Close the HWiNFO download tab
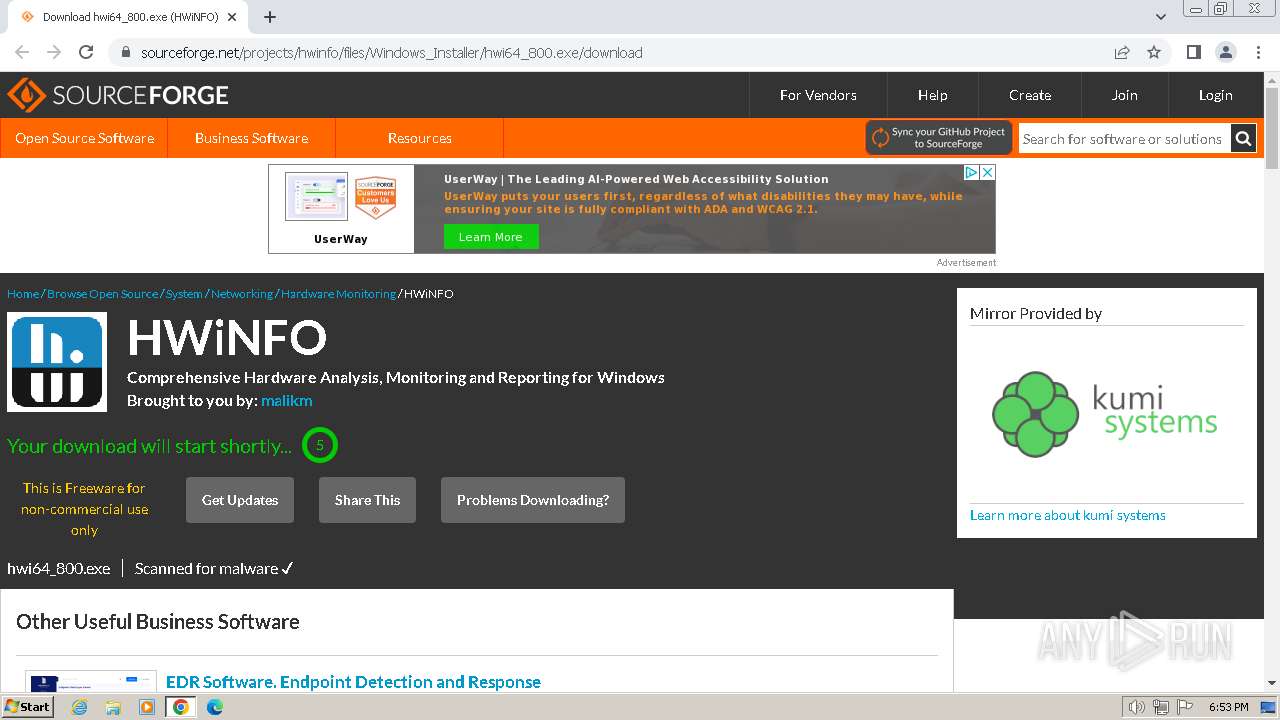The height and width of the screenshot is (720, 1280). tap(233, 17)
